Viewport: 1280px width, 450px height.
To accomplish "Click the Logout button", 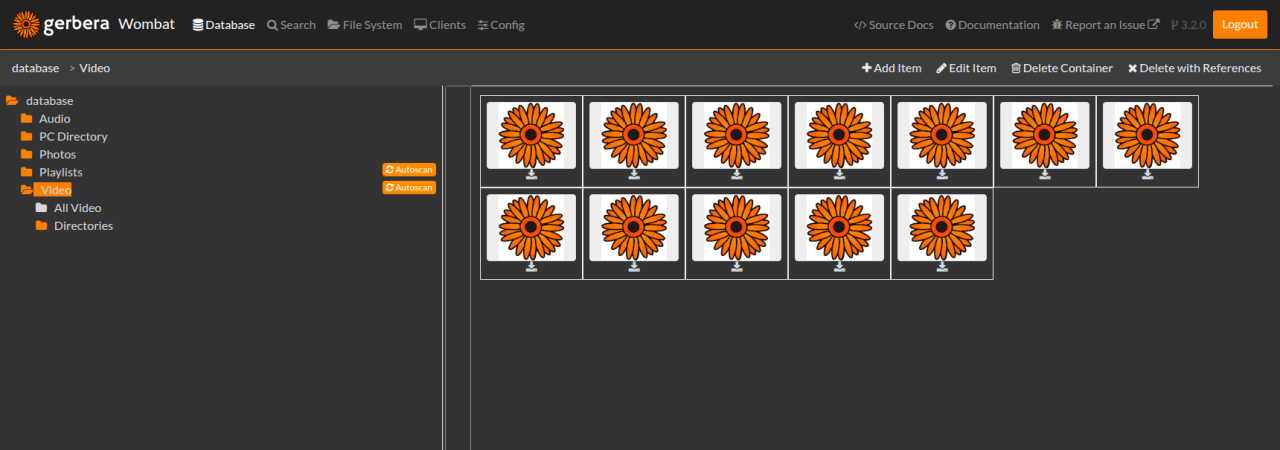I will click(x=1240, y=24).
